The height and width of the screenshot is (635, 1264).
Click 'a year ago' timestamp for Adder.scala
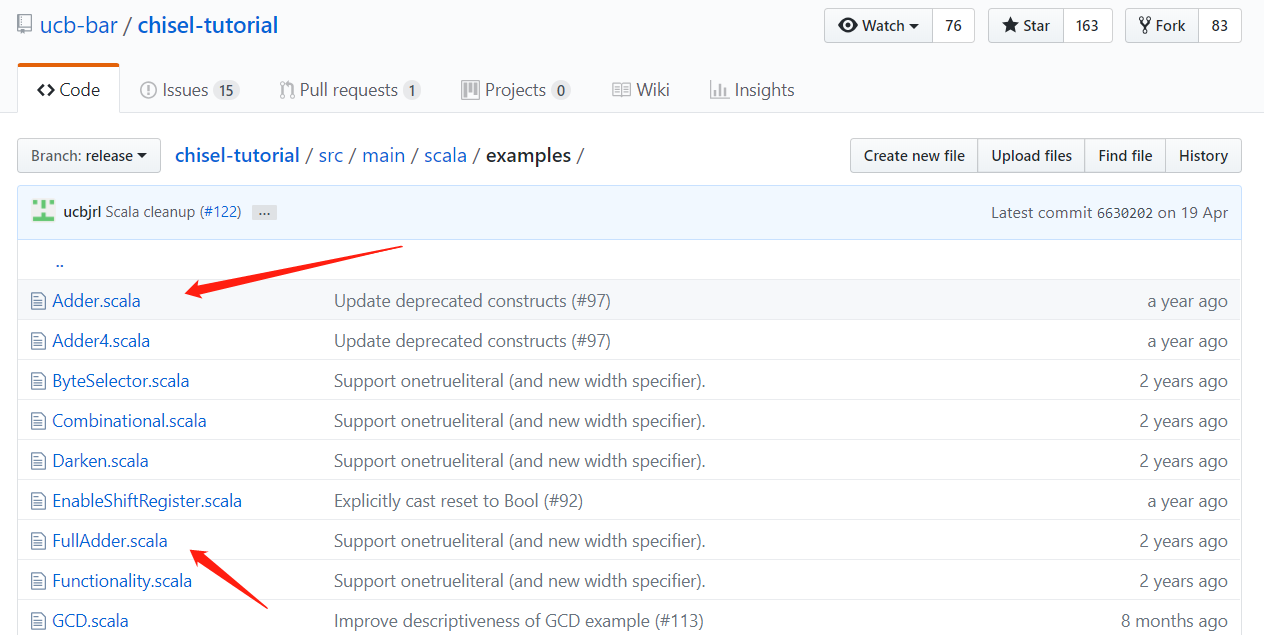tap(1187, 301)
